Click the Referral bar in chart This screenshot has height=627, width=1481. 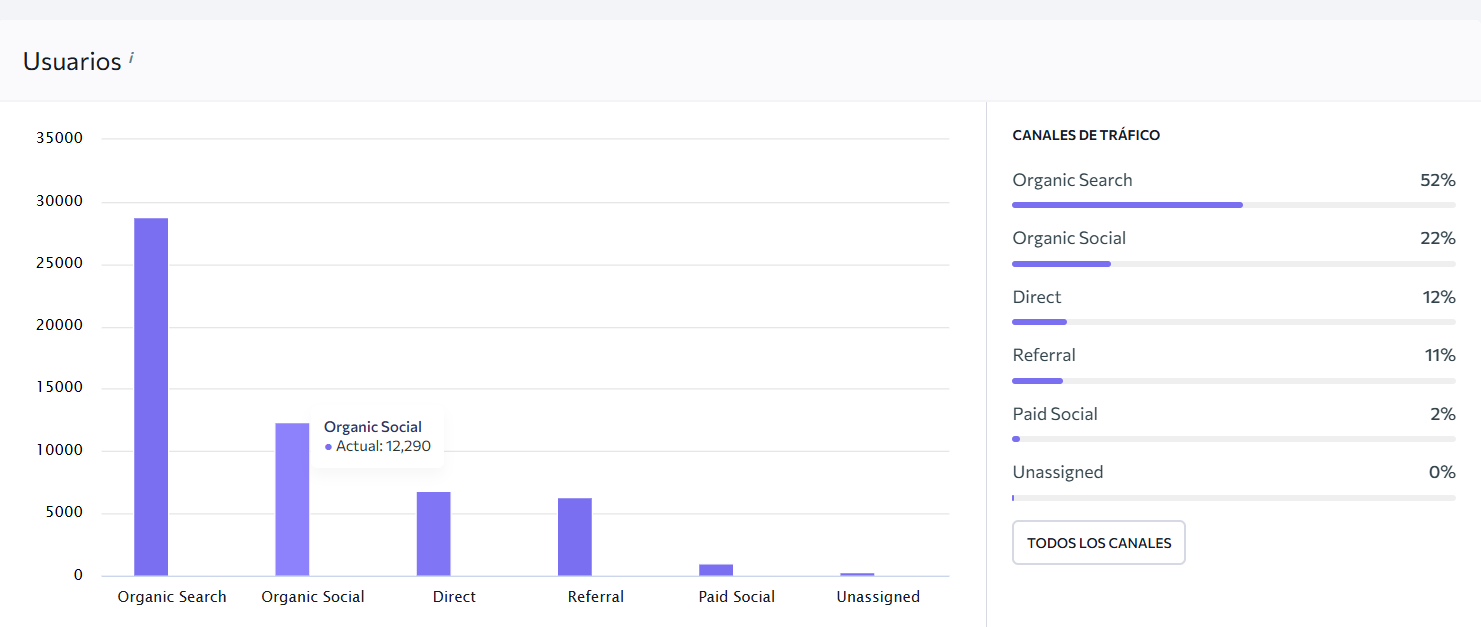click(575, 536)
